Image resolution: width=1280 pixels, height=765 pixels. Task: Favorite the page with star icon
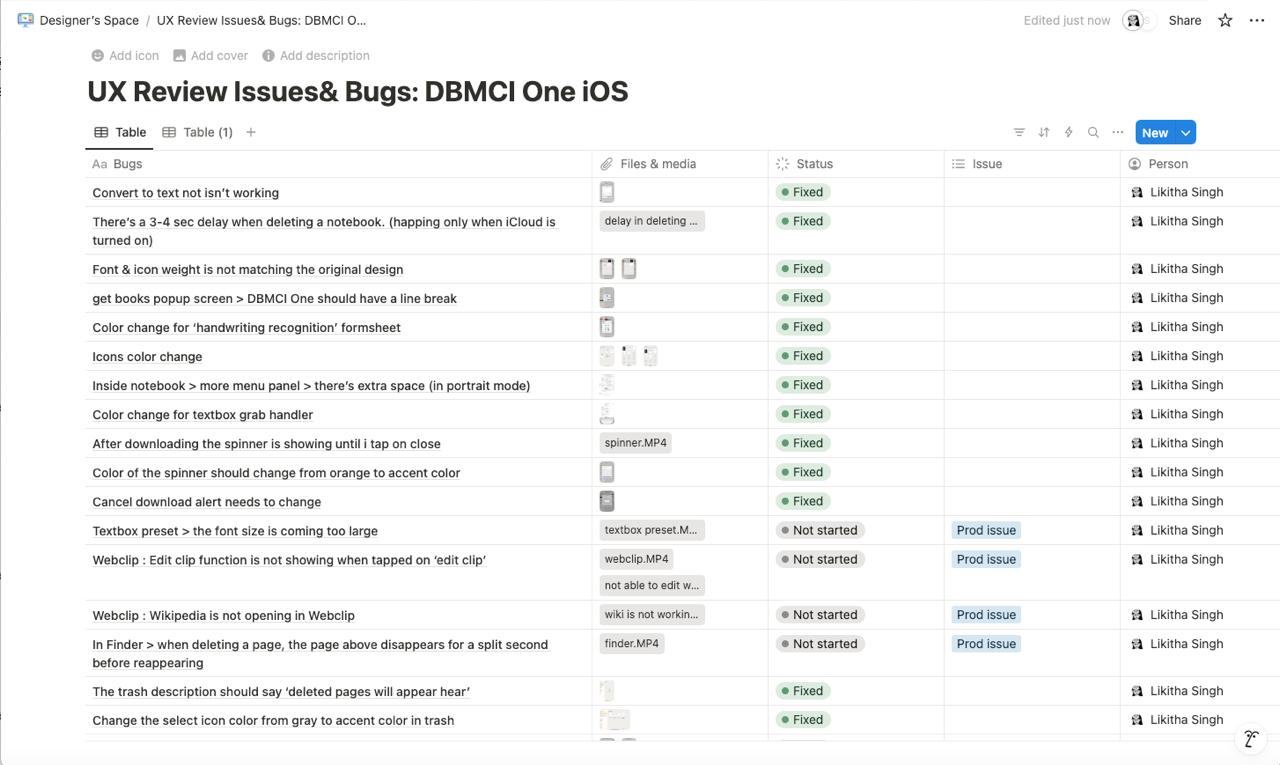tap(1225, 20)
